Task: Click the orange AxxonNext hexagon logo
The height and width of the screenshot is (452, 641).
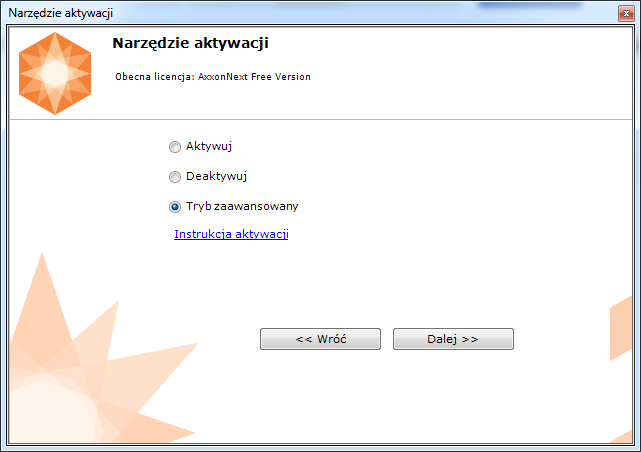Action: (55, 74)
